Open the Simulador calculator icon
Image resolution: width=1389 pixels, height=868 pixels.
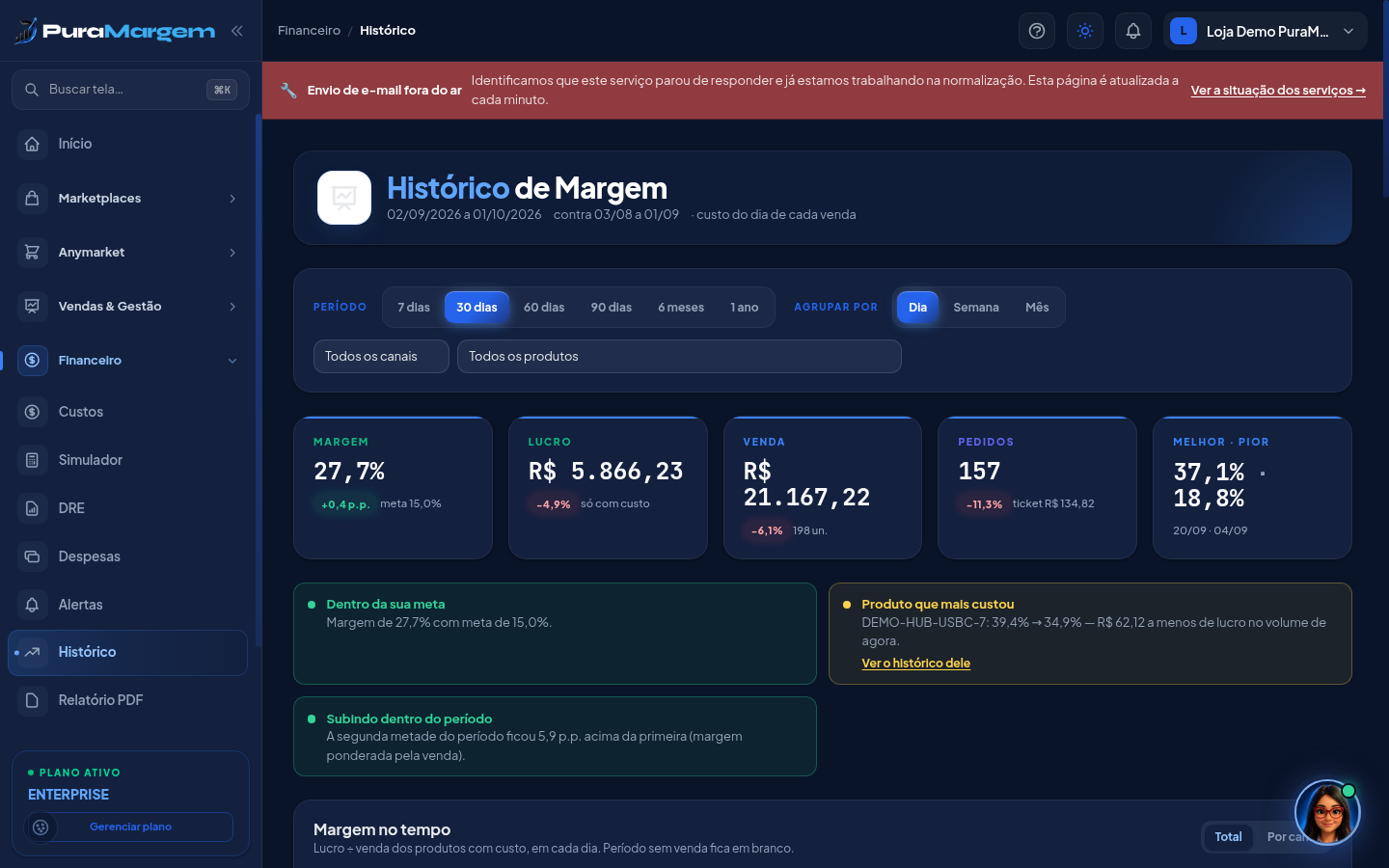32,460
